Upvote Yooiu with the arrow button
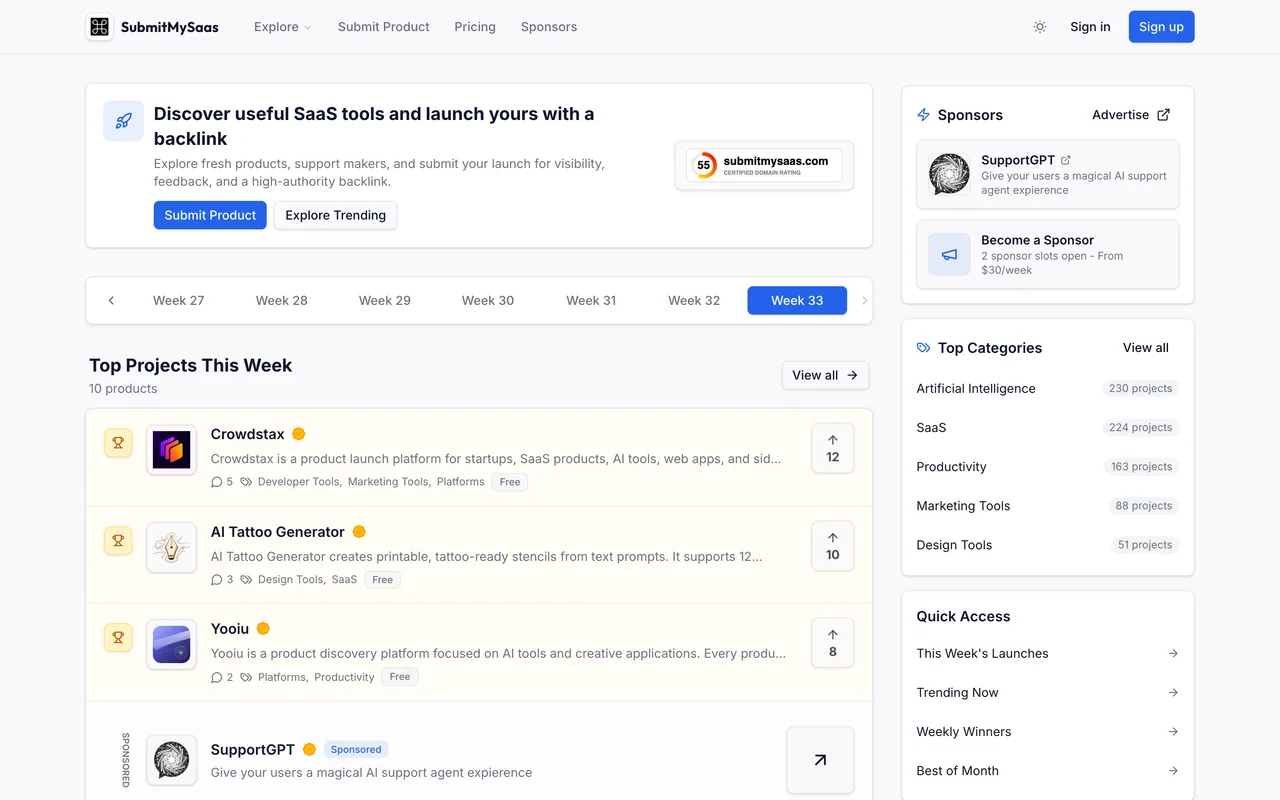The height and width of the screenshot is (800, 1280). pyautogui.click(x=833, y=643)
